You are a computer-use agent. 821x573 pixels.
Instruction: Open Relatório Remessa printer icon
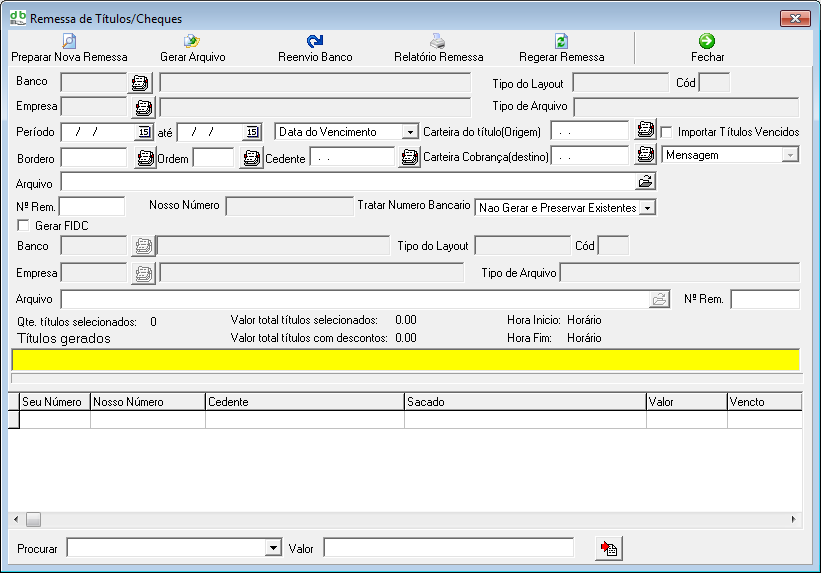tap(438, 41)
